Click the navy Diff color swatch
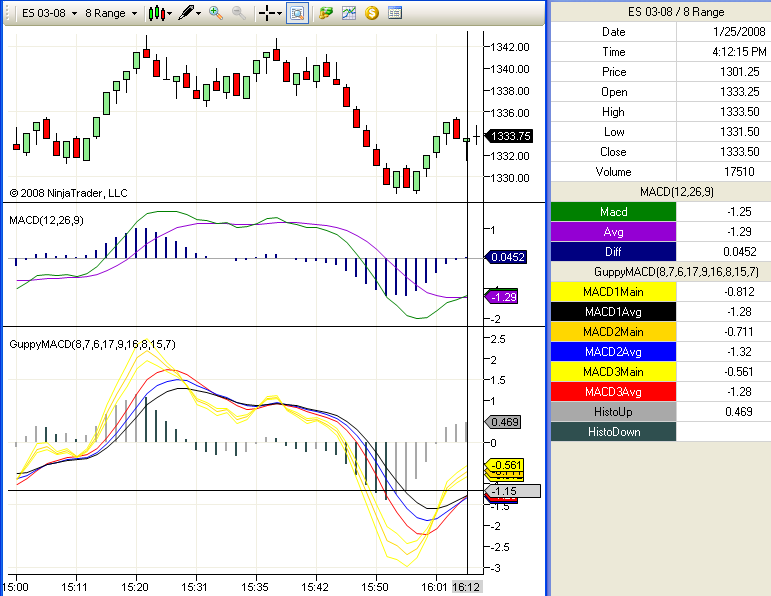The height and width of the screenshot is (596, 771). click(614, 252)
